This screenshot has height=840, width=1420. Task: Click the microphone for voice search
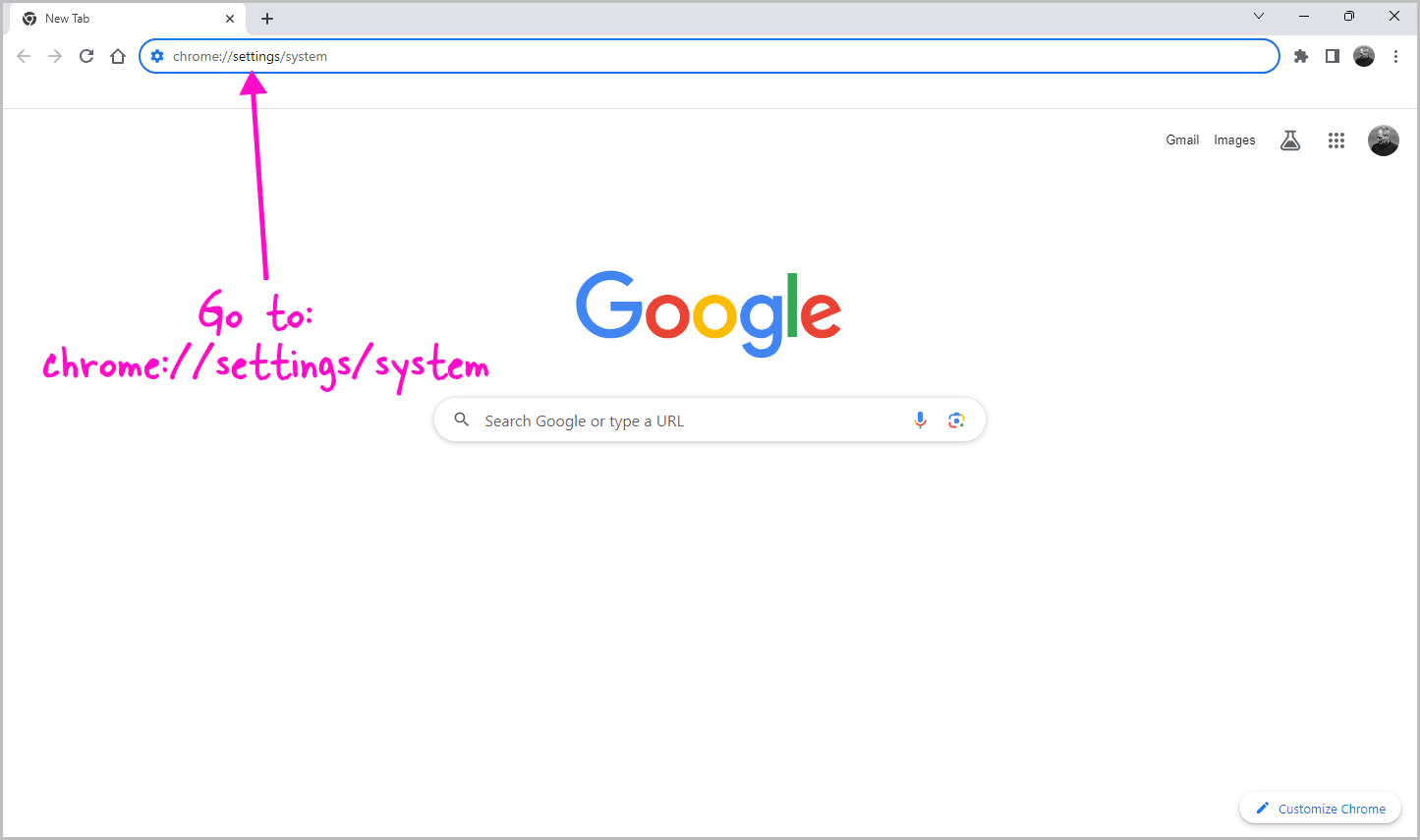coord(920,420)
